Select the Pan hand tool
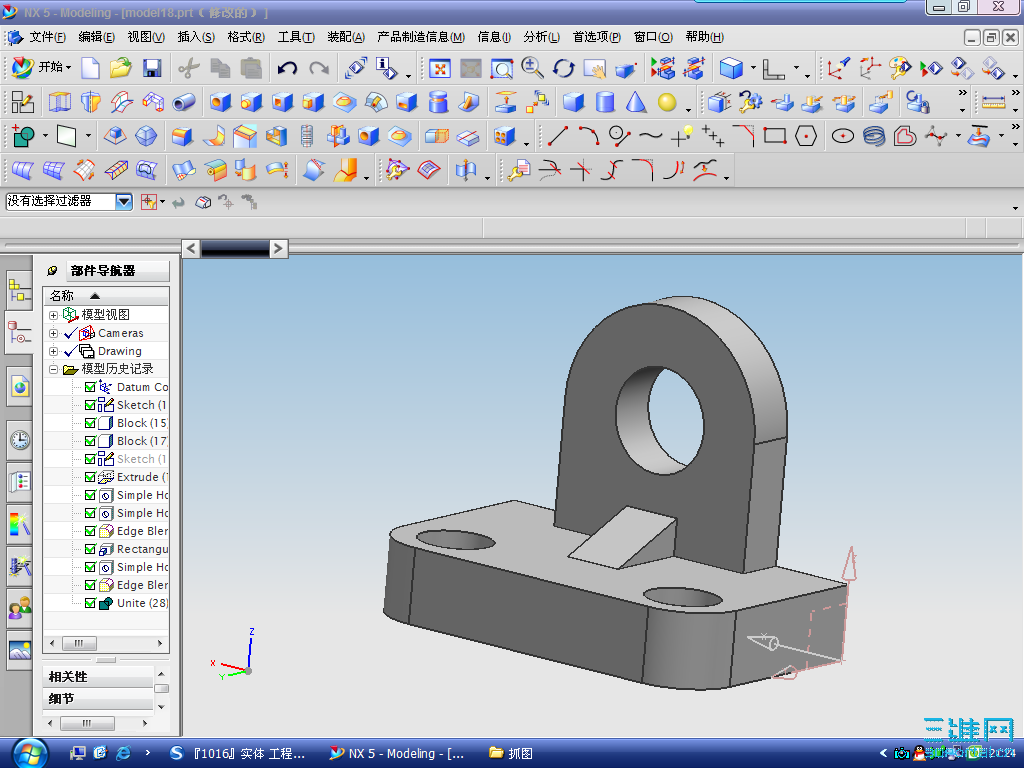The width and height of the screenshot is (1024, 768). [595, 68]
